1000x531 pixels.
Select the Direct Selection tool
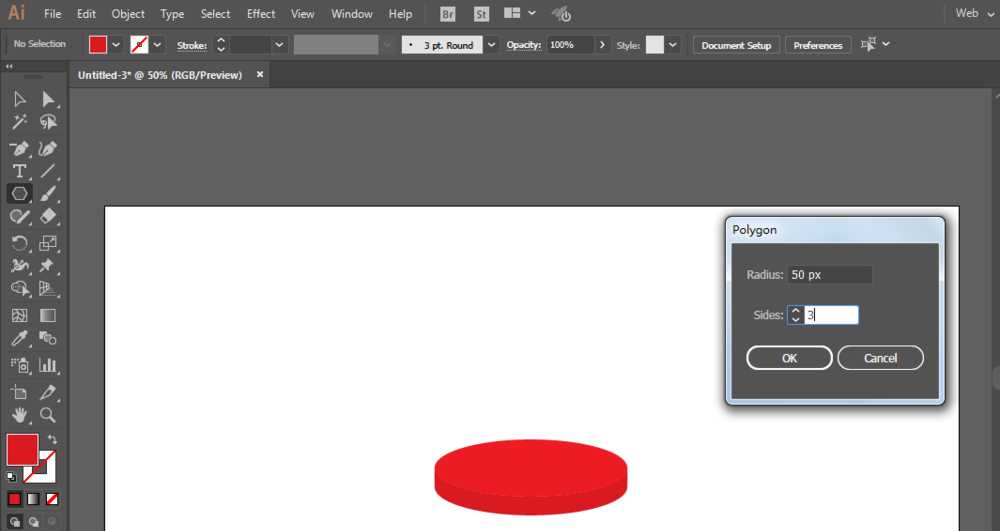point(47,98)
